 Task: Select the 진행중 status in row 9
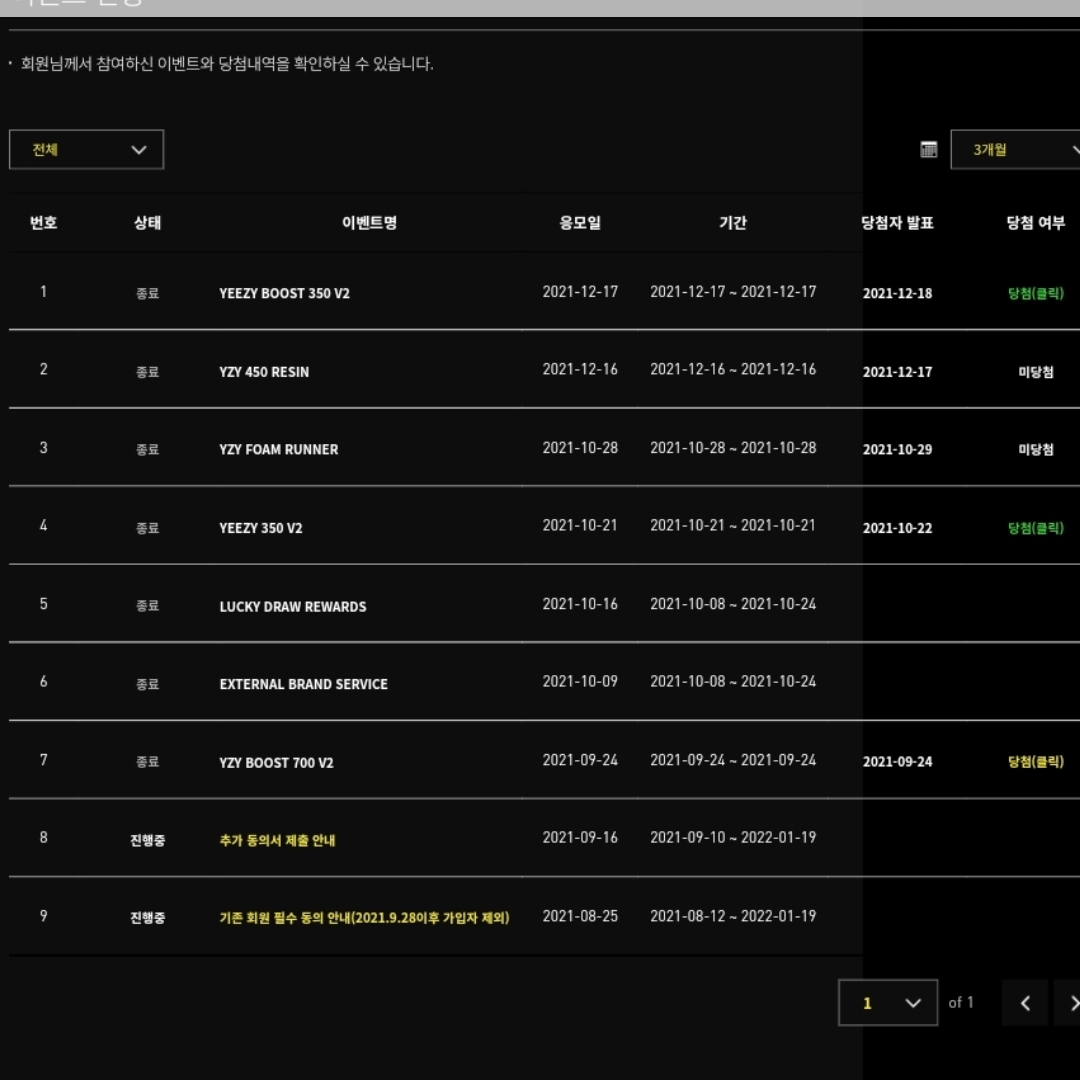[147, 917]
